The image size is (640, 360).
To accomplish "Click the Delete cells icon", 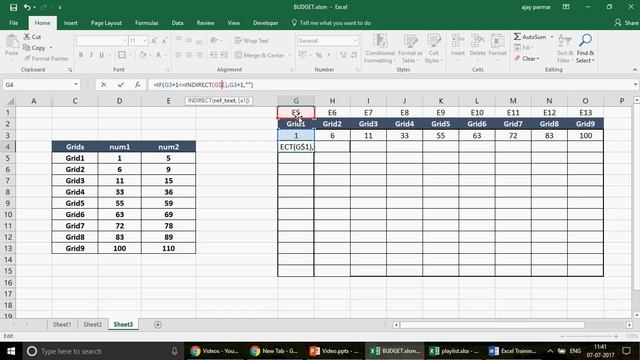I will coord(477,41).
